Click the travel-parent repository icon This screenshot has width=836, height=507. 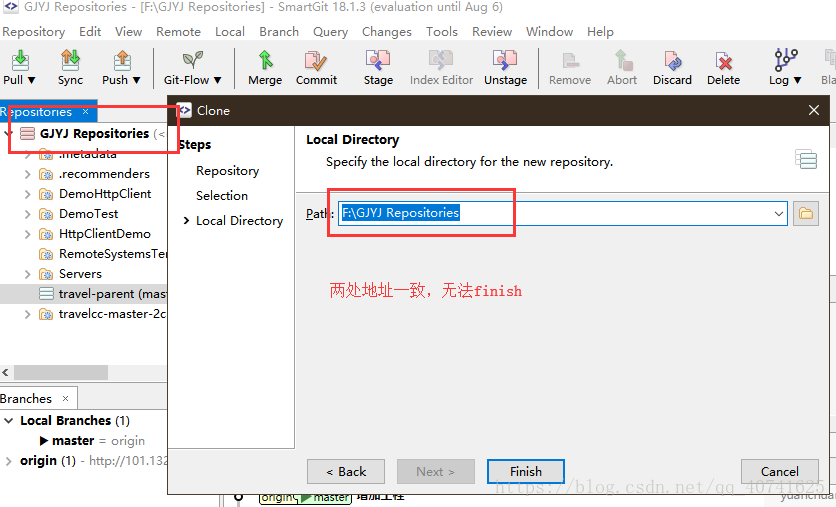pos(46,294)
